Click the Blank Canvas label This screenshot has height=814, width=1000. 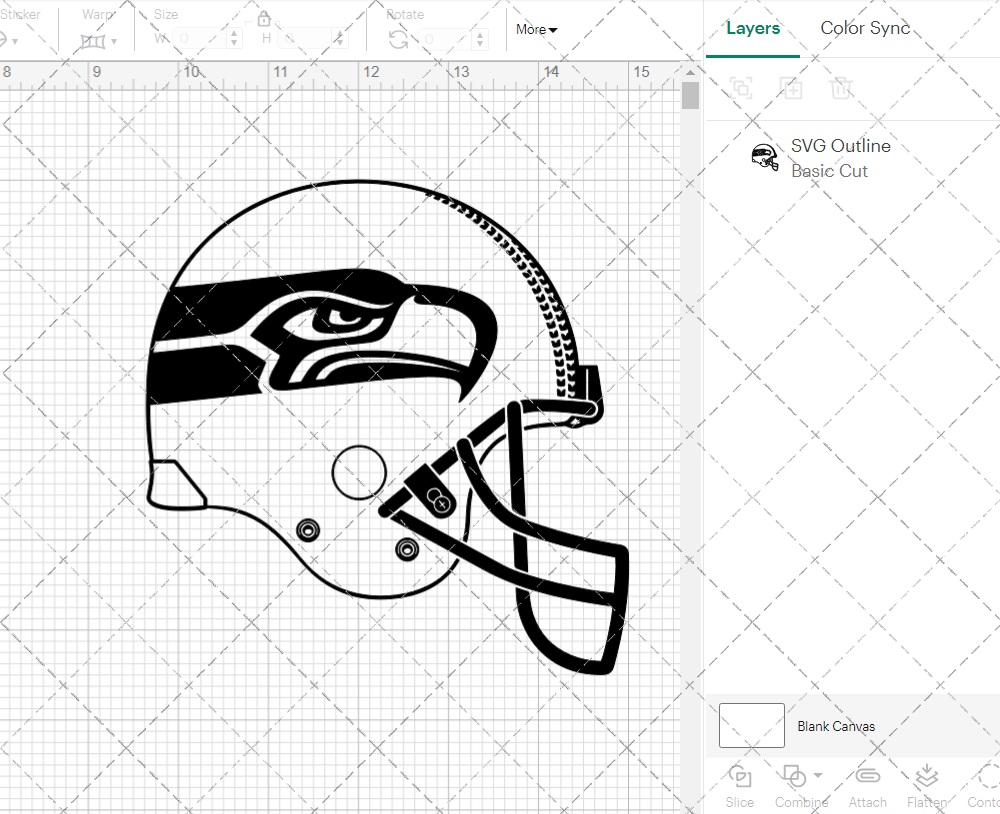[x=835, y=726]
